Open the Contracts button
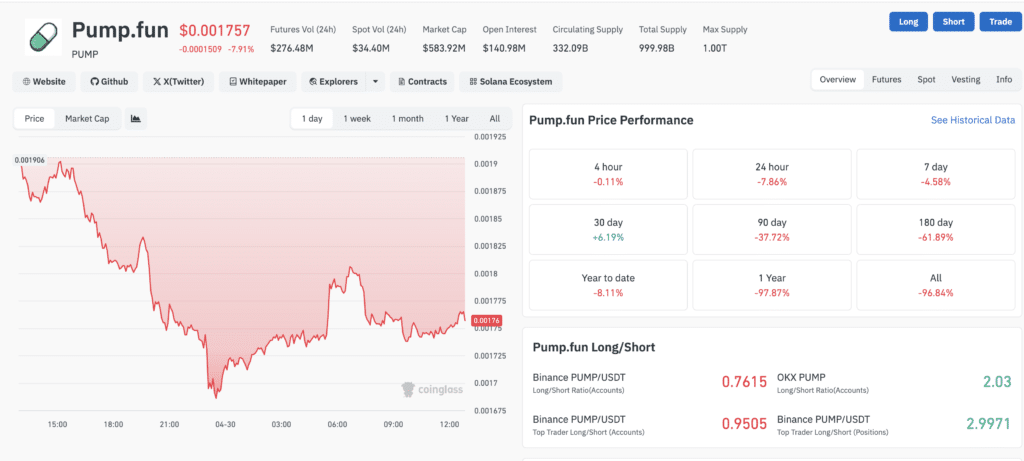Viewport: 1024px width, 461px height. pos(421,81)
